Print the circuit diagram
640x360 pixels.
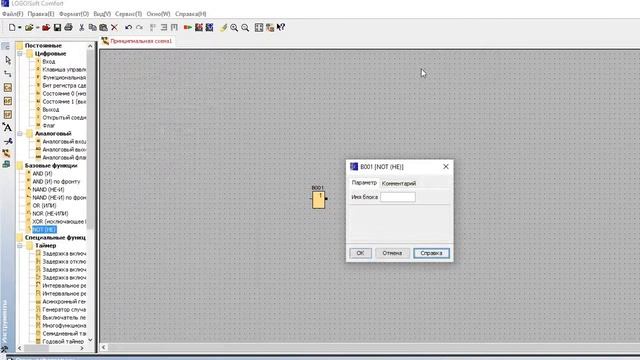coord(68,27)
